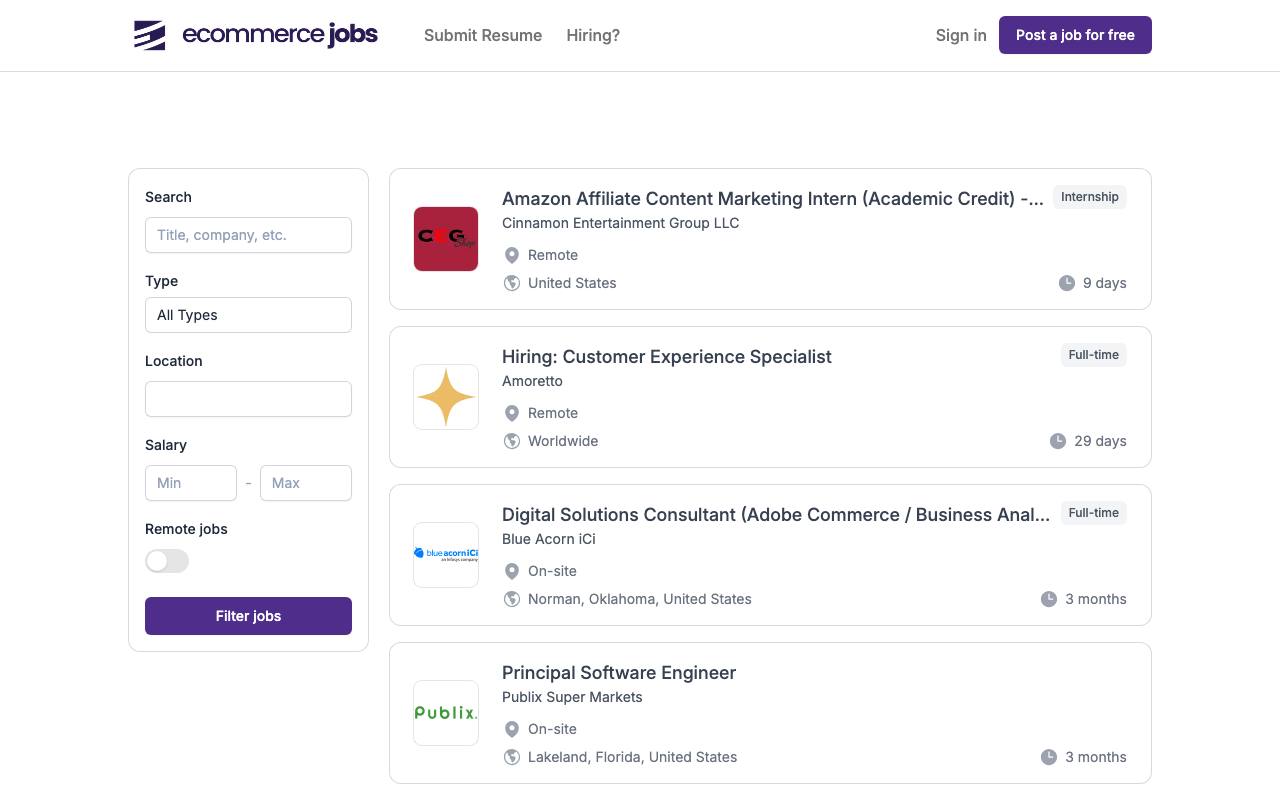Click clock icon in Blue Acorn iCi listing

1049,599
